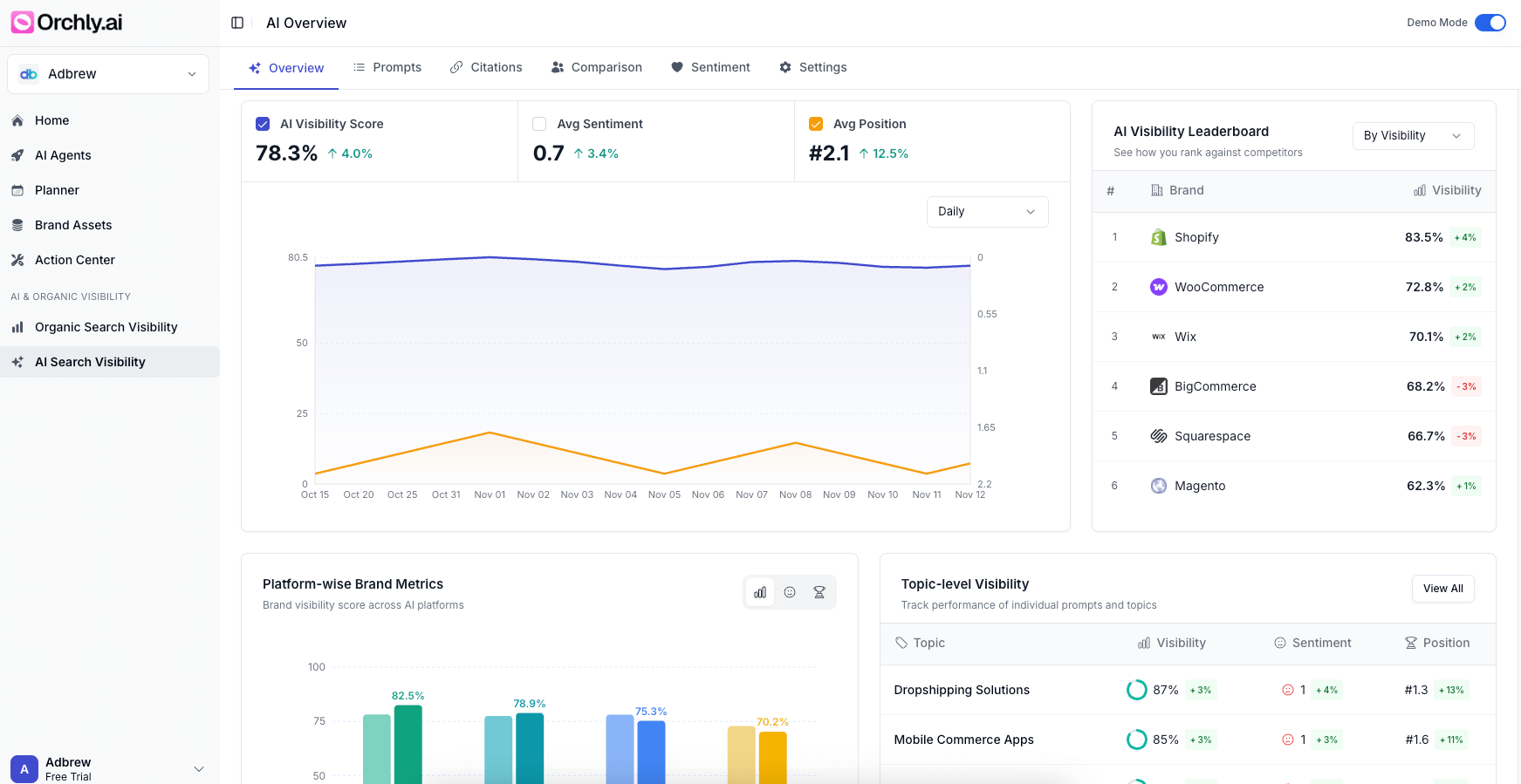Select the smiley sentiment metric icon

[790, 592]
